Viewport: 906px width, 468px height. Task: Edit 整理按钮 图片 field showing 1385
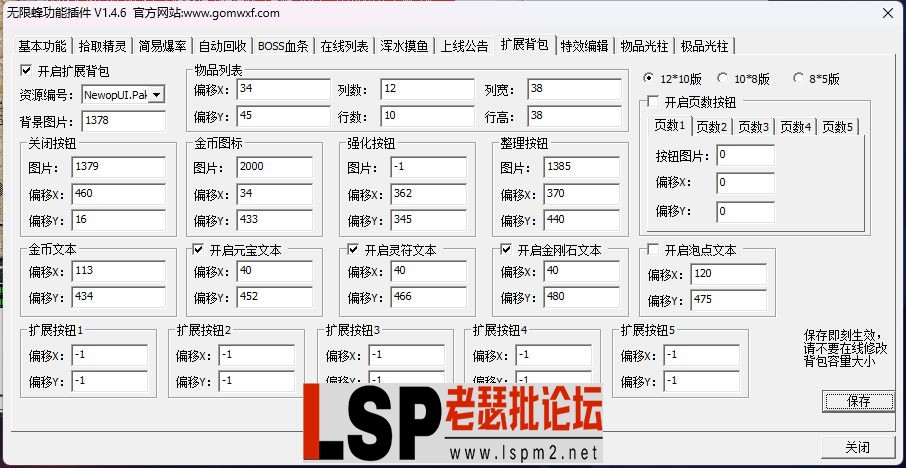[581, 168]
